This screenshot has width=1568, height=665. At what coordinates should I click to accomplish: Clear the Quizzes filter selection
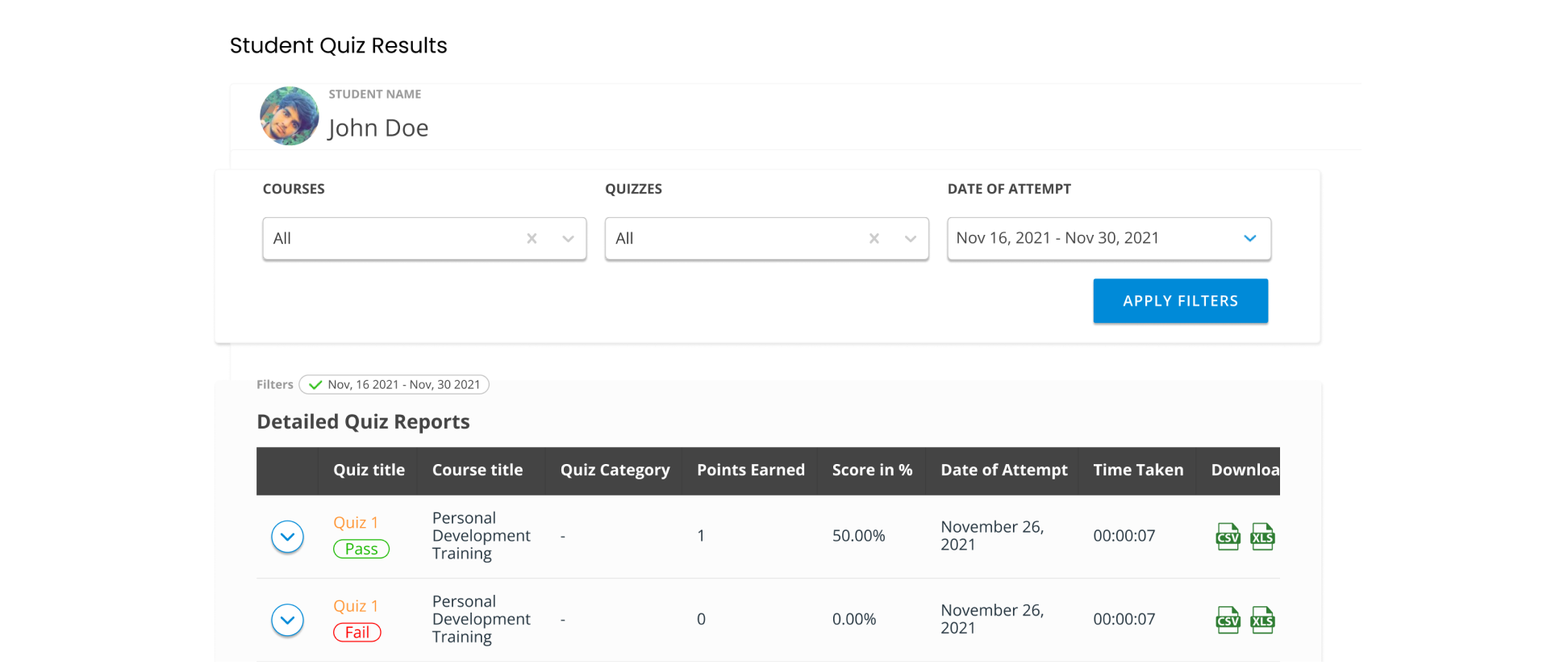point(874,239)
